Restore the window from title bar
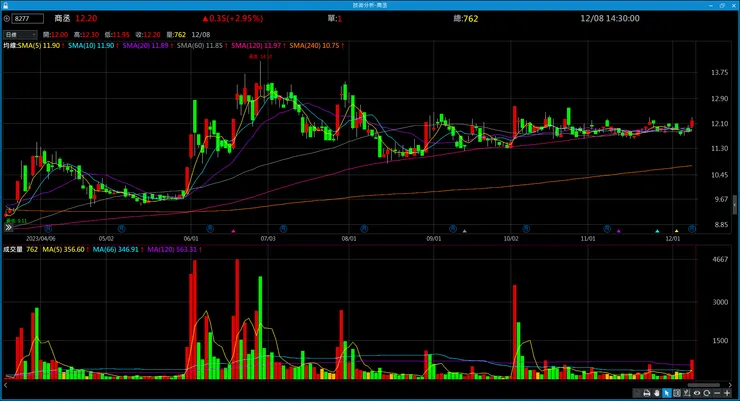 pos(722,5)
